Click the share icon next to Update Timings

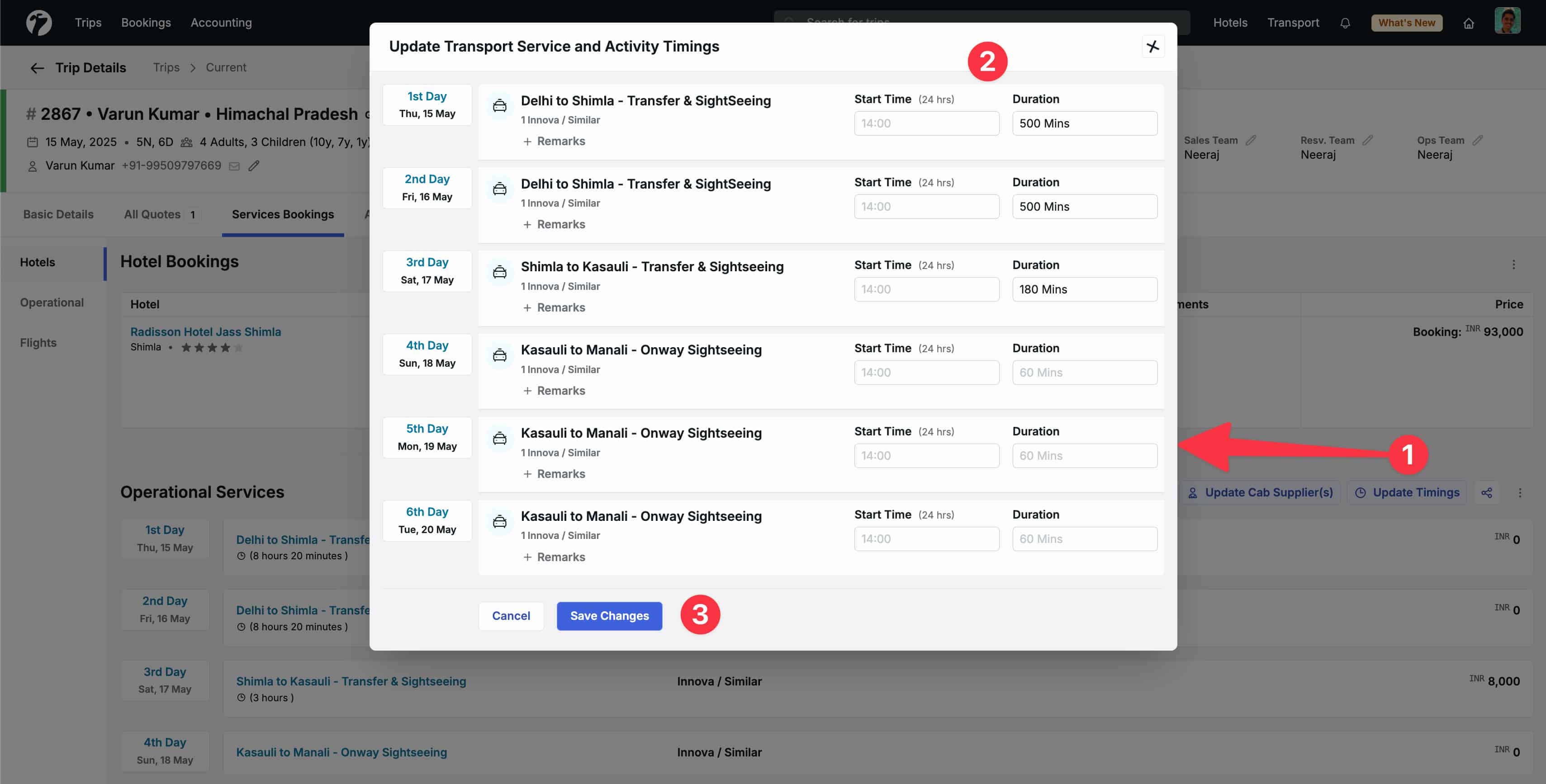tap(1487, 492)
